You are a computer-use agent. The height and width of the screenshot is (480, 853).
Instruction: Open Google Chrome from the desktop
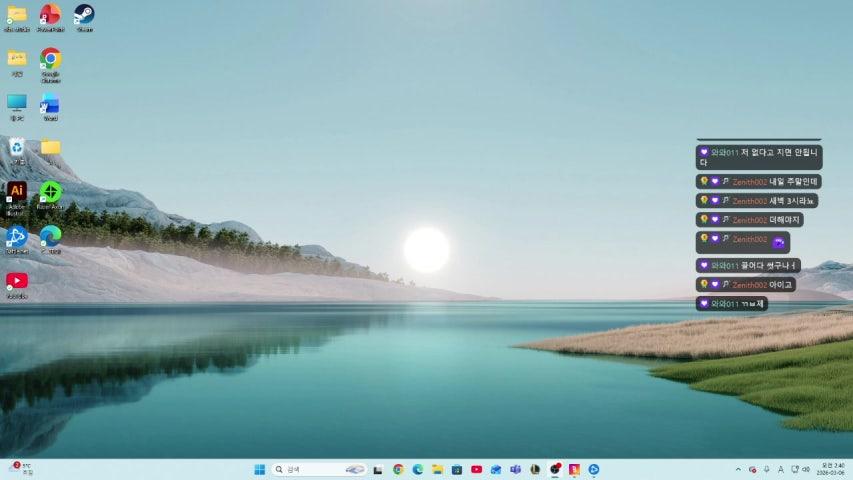[50, 59]
